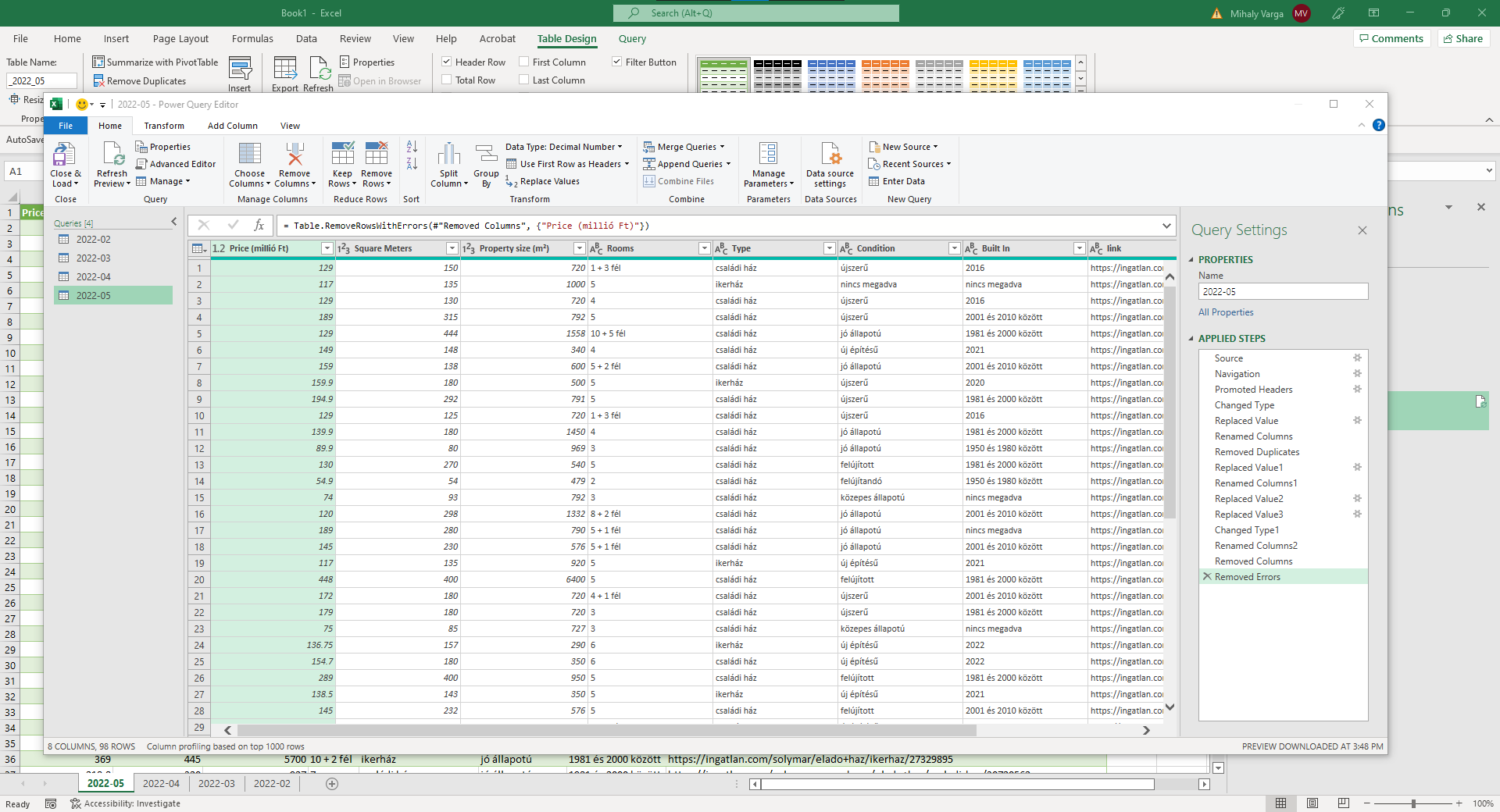Click the Remove Rows icon
1500x812 pixels.
coord(377,154)
